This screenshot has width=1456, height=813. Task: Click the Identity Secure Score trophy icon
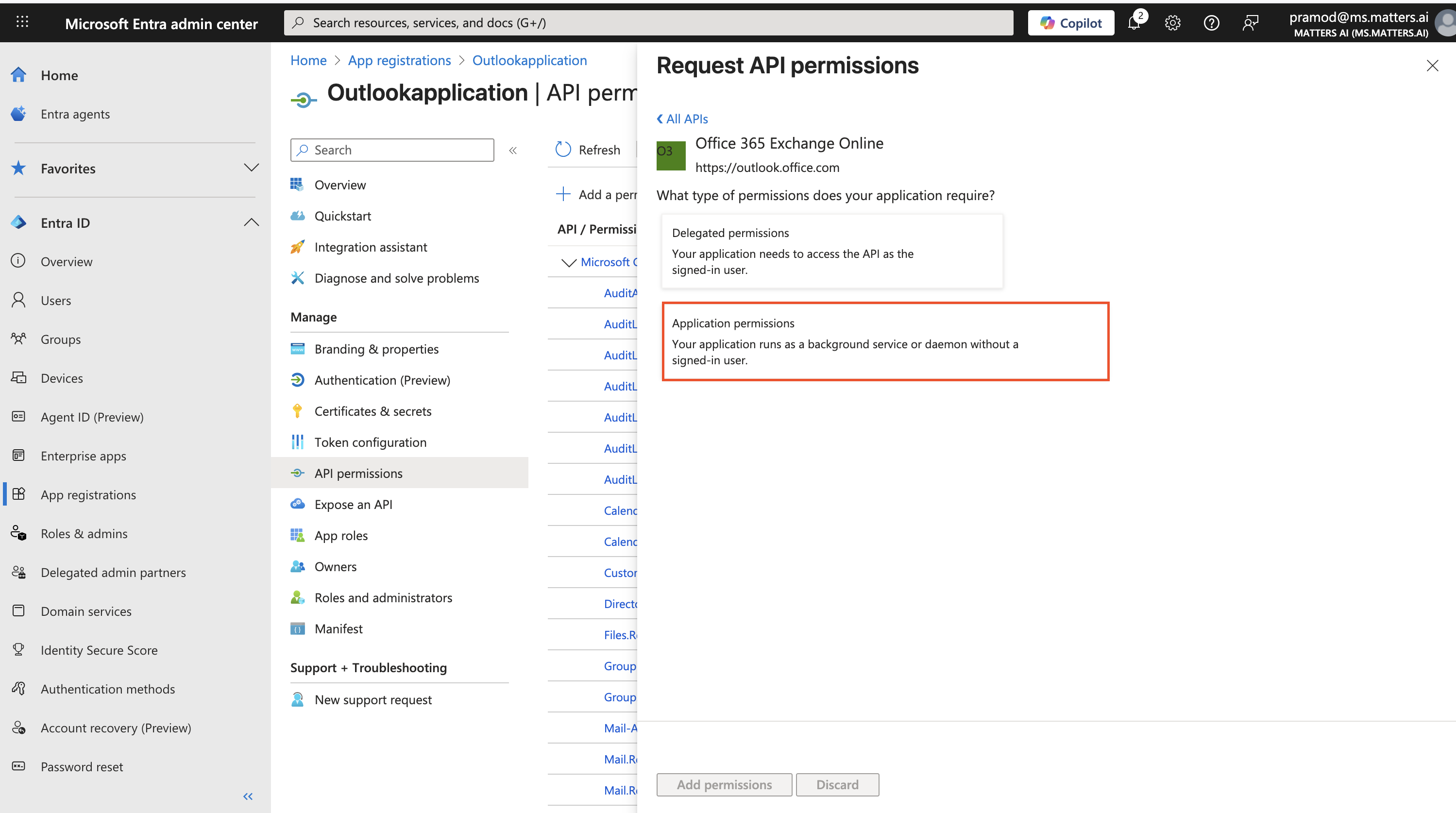(18, 650)
